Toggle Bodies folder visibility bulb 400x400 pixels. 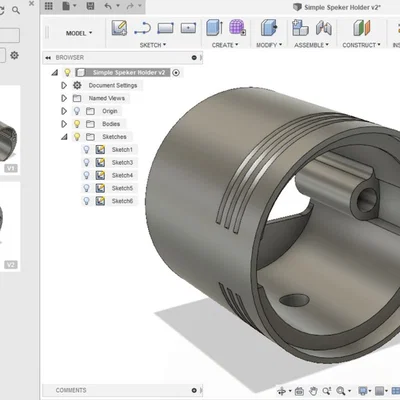click(x=77, y=124)
